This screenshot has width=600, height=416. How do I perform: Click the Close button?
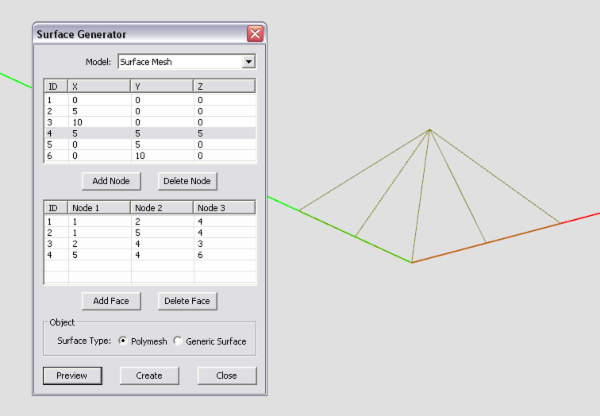pyautogui.click(x=227, y=375)
